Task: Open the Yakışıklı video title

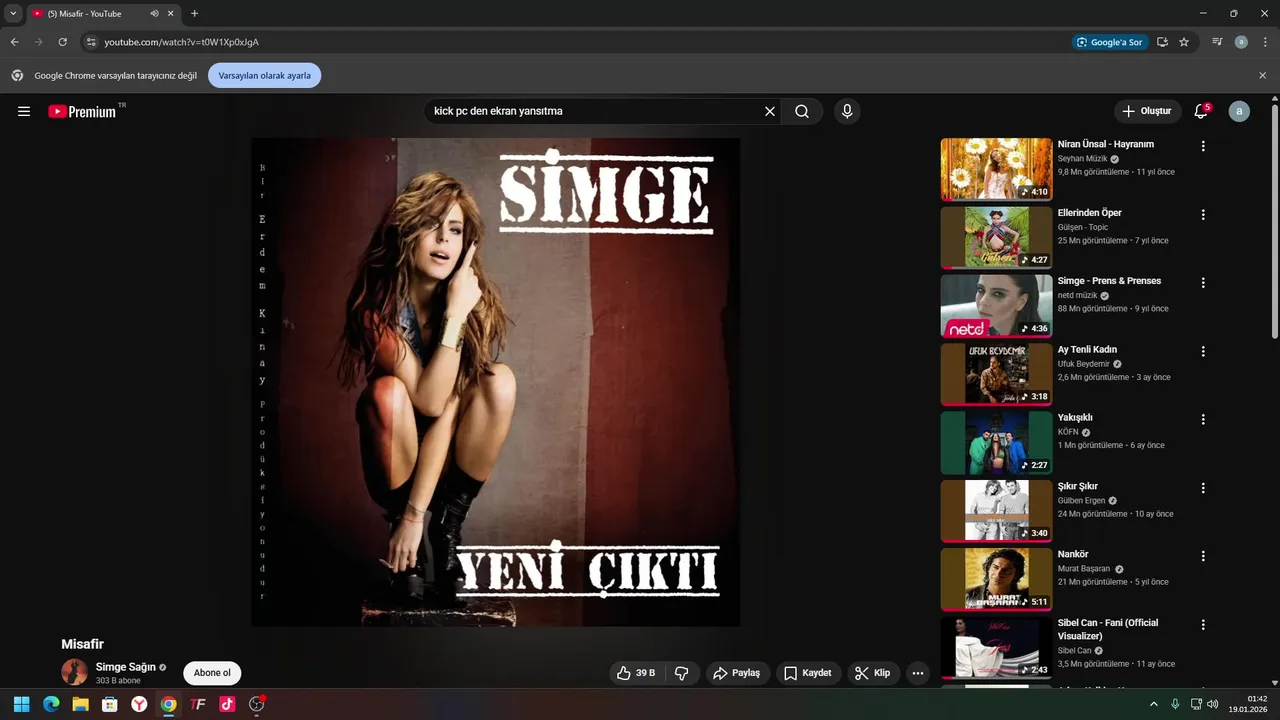Action: pyautogui.click(x=1075, y=417)
